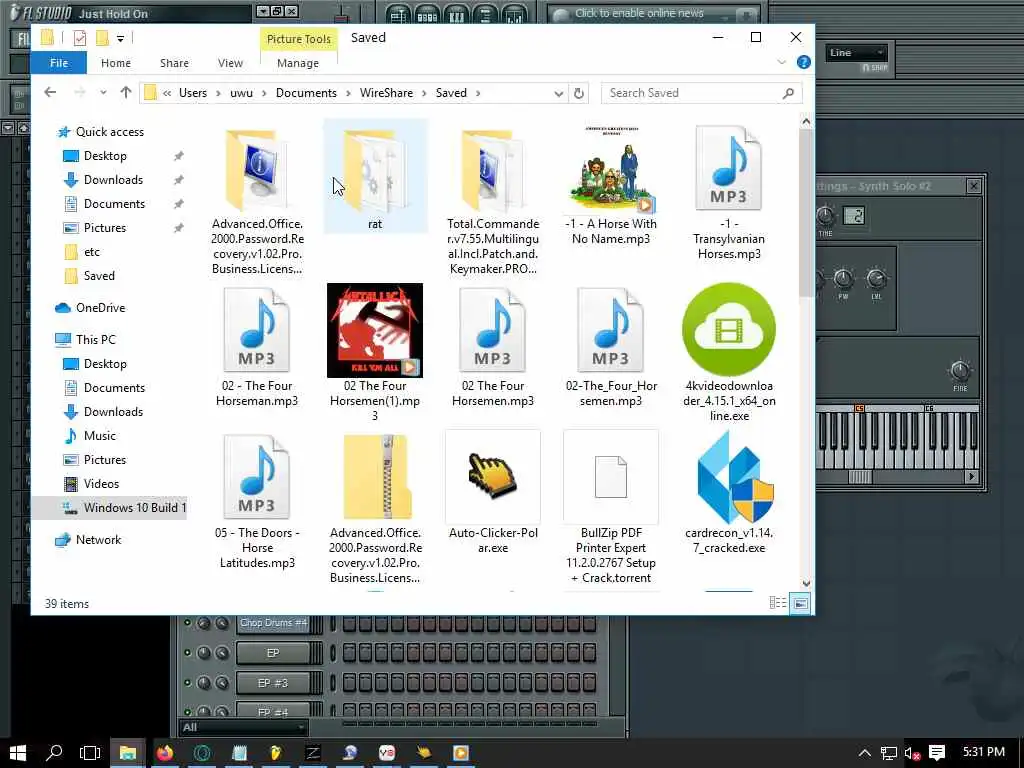Refresh the Saved folder view
The height and width of the screenshot is (768, 1024).
point(579,93)
